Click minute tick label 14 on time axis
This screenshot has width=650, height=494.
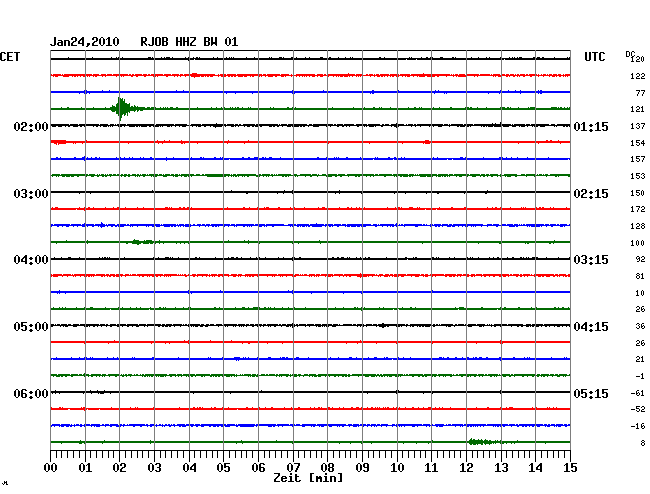click(x=535, y=468)
